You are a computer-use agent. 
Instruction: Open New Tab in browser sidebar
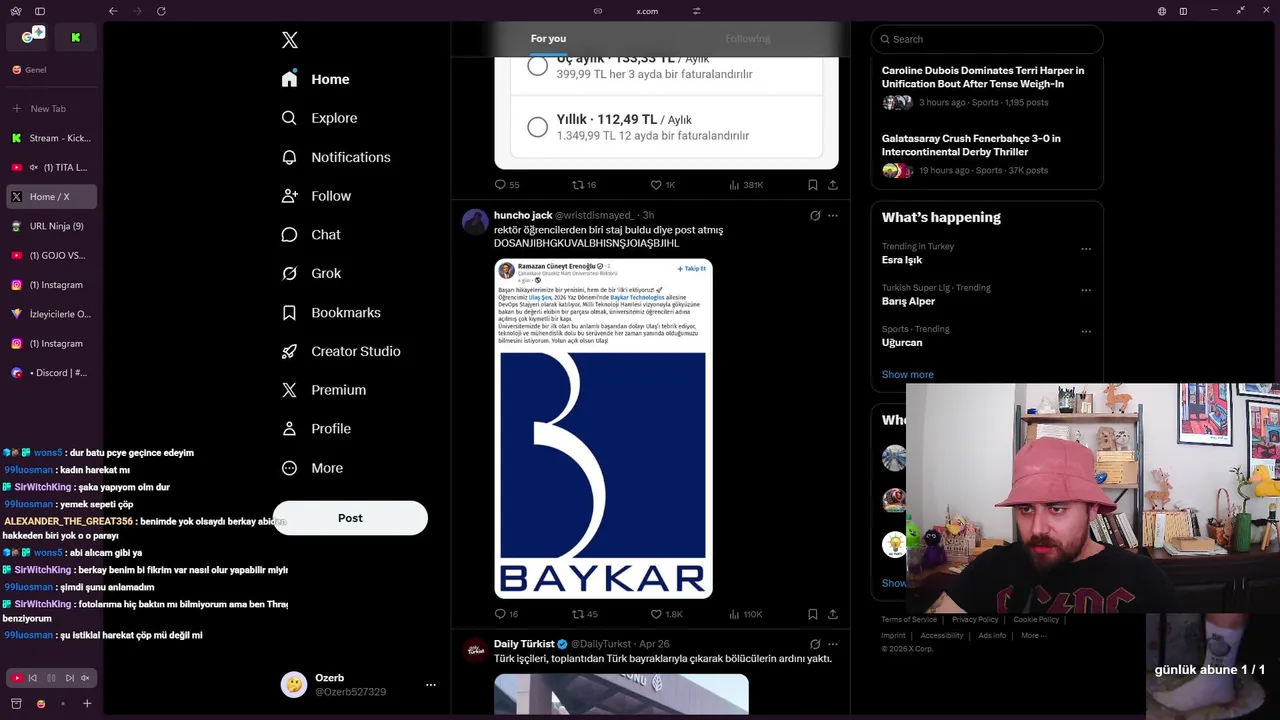point(50,108)
